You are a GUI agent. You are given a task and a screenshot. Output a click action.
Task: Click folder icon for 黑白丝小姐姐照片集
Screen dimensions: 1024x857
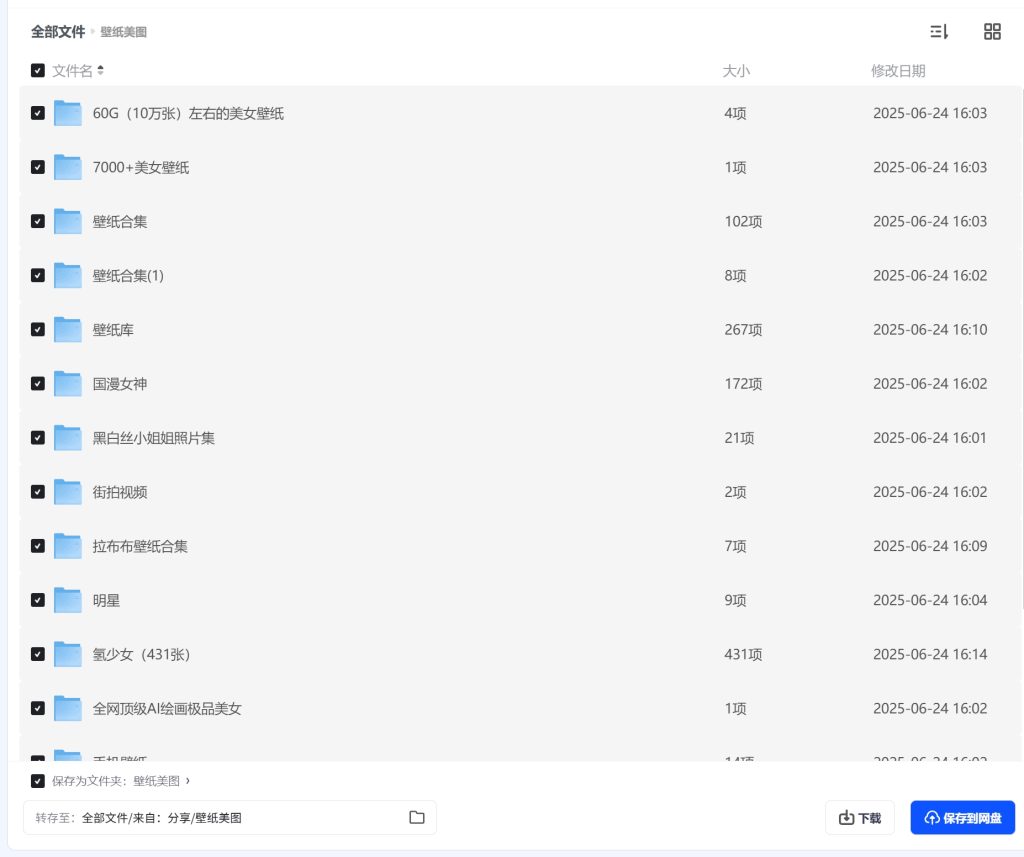(x=67, y=438)
